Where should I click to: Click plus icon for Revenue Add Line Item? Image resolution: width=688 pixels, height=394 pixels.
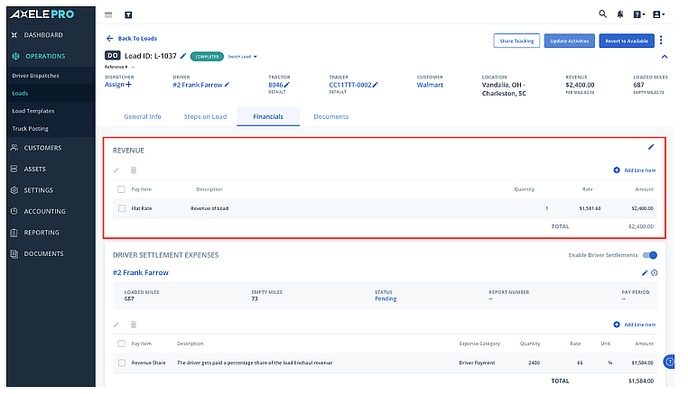[x=616, y=170]
